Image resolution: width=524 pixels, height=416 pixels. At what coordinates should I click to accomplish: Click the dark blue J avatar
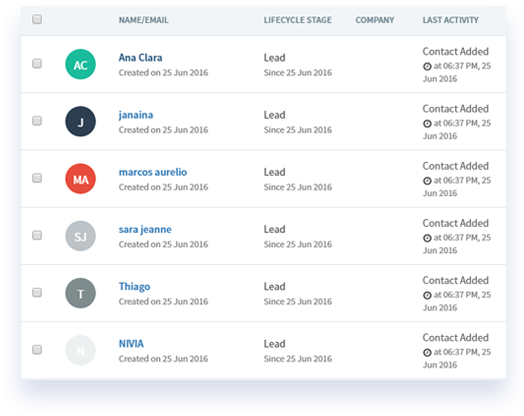81,121
